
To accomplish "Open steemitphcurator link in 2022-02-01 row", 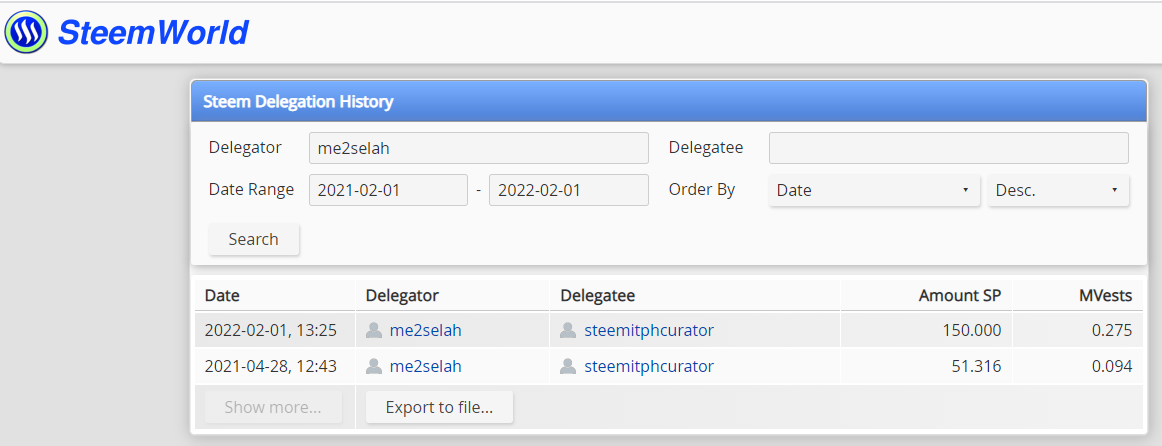I will (x=649, y=330).
